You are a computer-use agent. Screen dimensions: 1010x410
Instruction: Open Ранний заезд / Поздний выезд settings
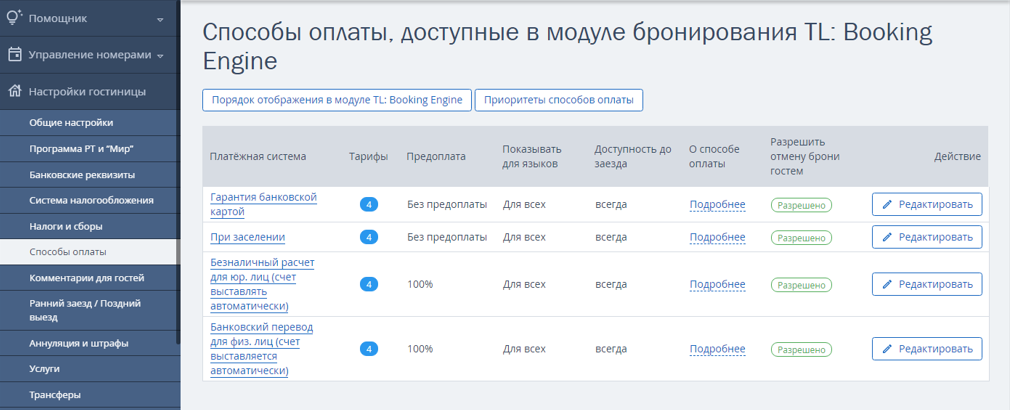pyautogui.click(x=88, y=310)
